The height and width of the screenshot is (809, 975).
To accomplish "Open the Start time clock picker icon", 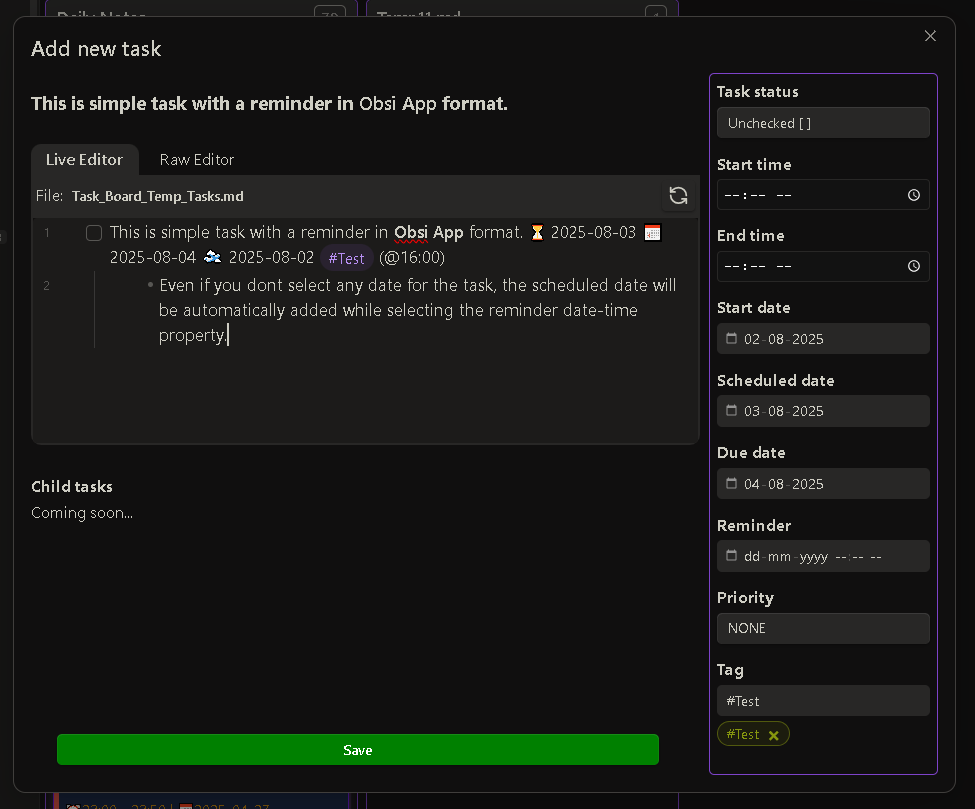I will pos(913,195).
